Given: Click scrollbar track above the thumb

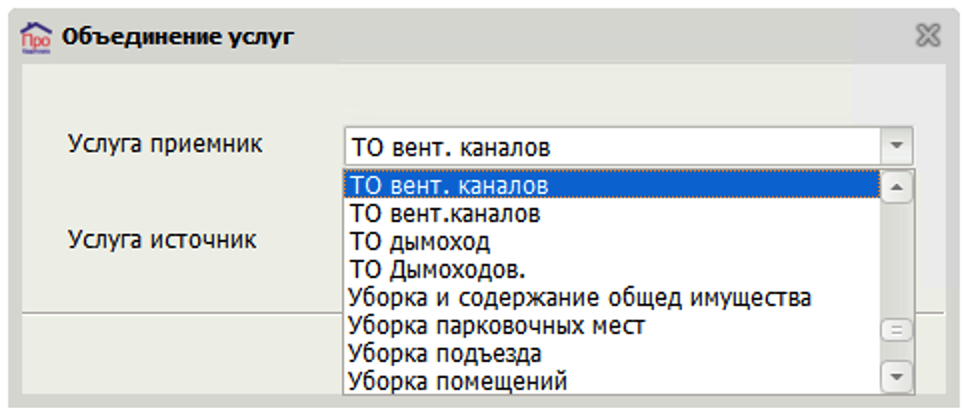Looking at the screenshot, I should [x=896, y=262].
